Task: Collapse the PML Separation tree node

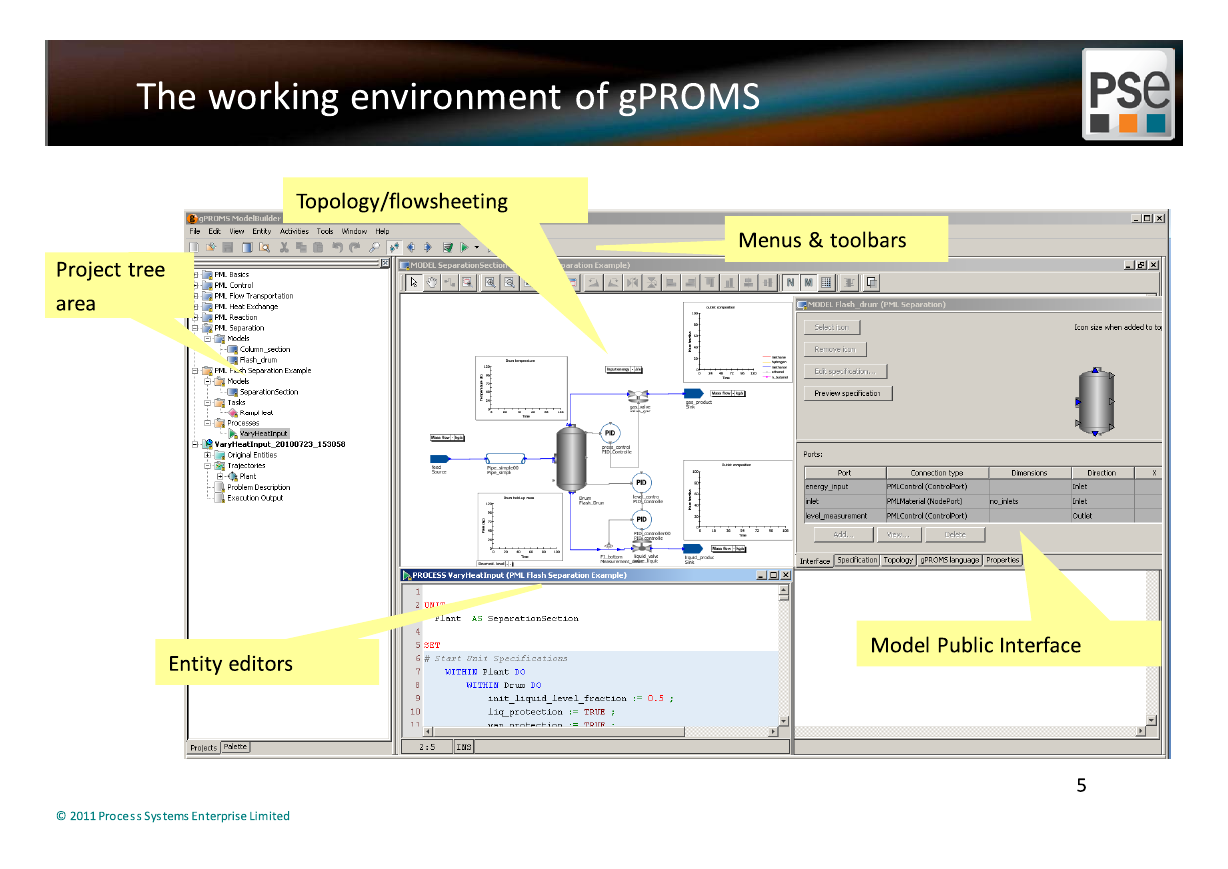Action: [x=197, y=328]
